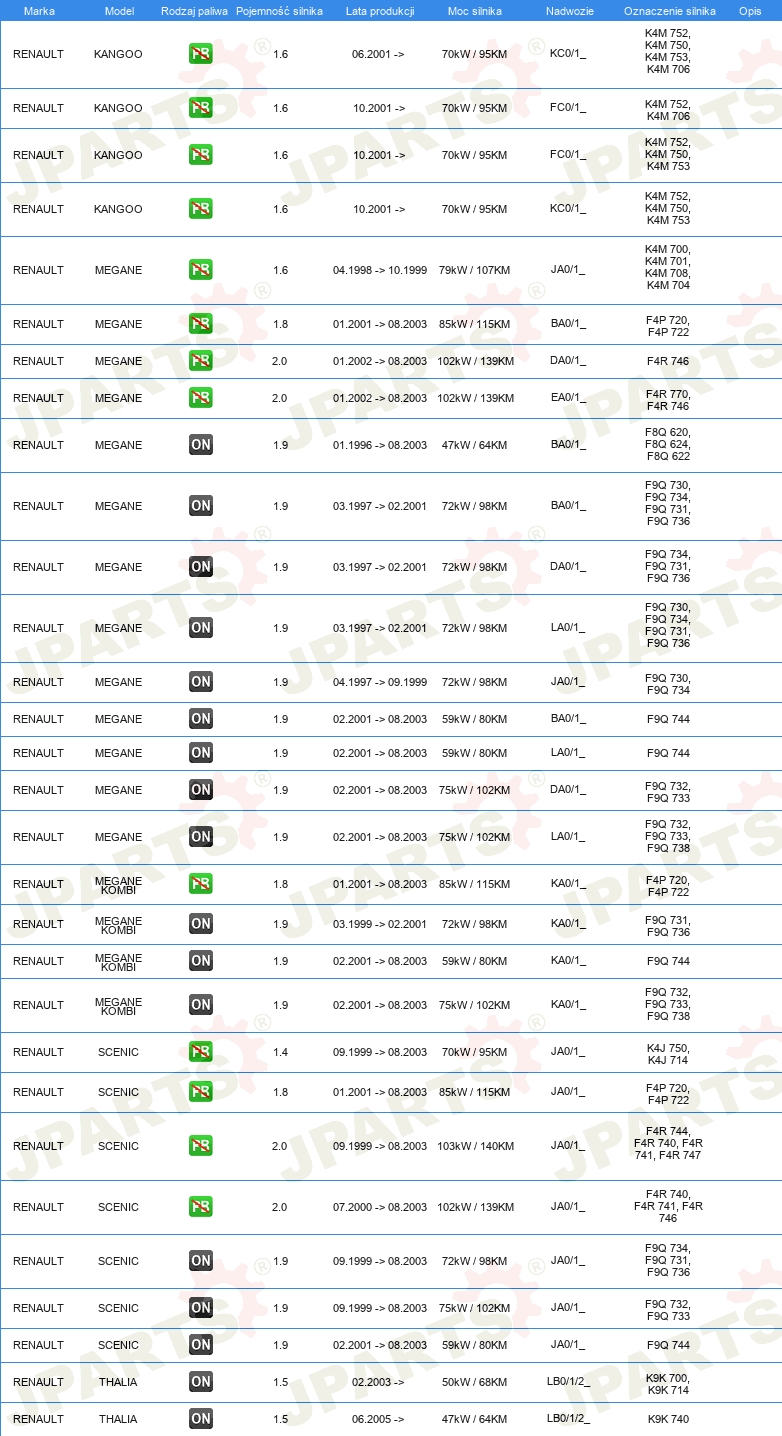Screen dimensions: 782x1436
Task: Select the PB icon for SCENIC 103kW / 140KM
Action: tap(201, 1146)
